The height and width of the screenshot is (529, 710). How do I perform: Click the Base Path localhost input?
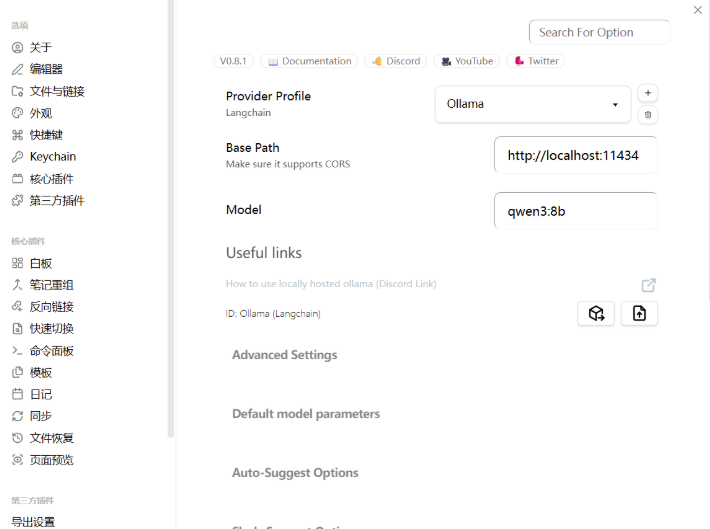pyautogui.click(x=576, y=155)
